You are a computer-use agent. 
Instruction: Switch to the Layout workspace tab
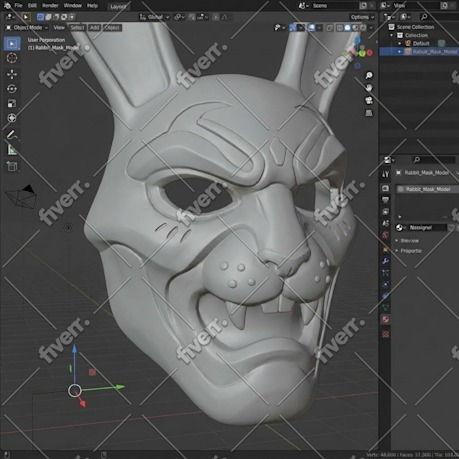[118, 6]
